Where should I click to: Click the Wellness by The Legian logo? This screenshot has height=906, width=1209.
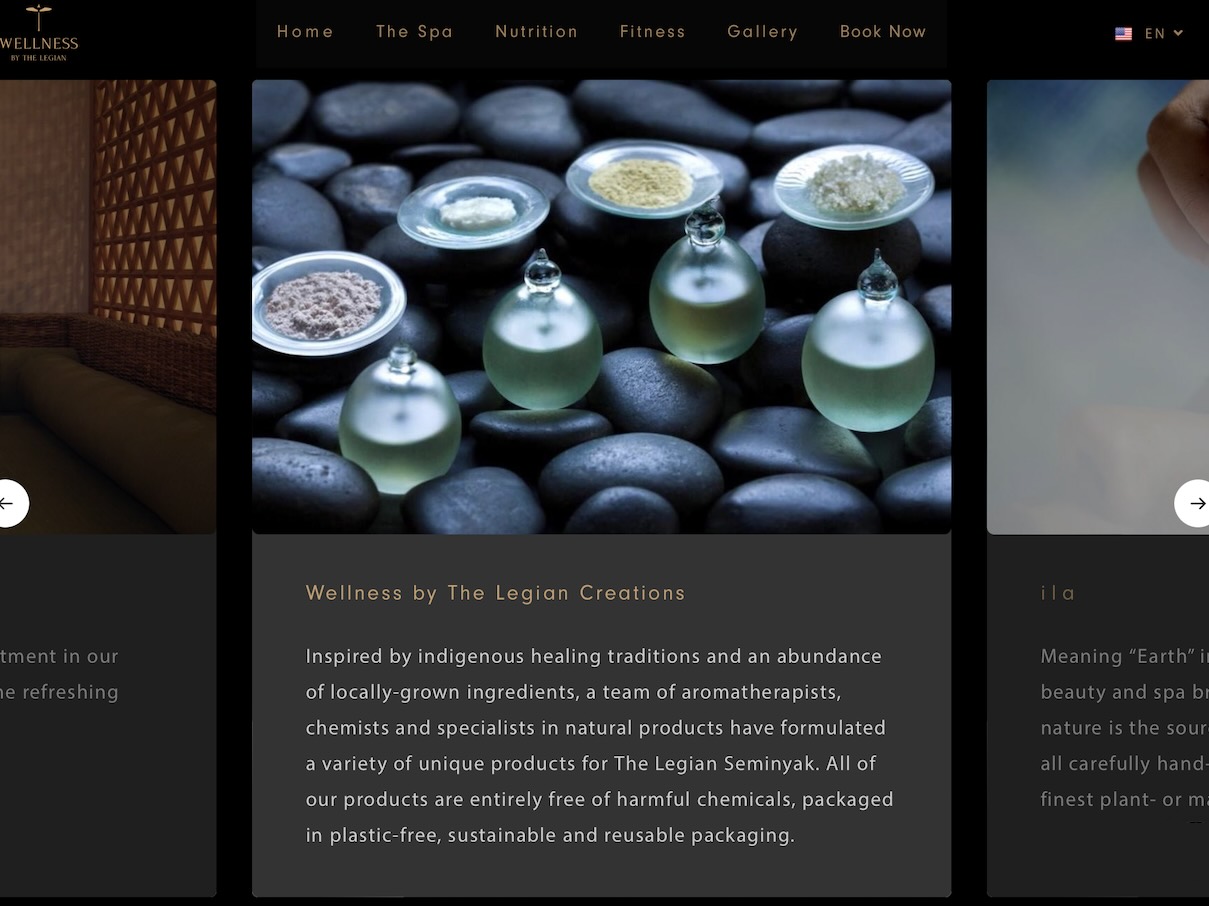tap(37, 33)
